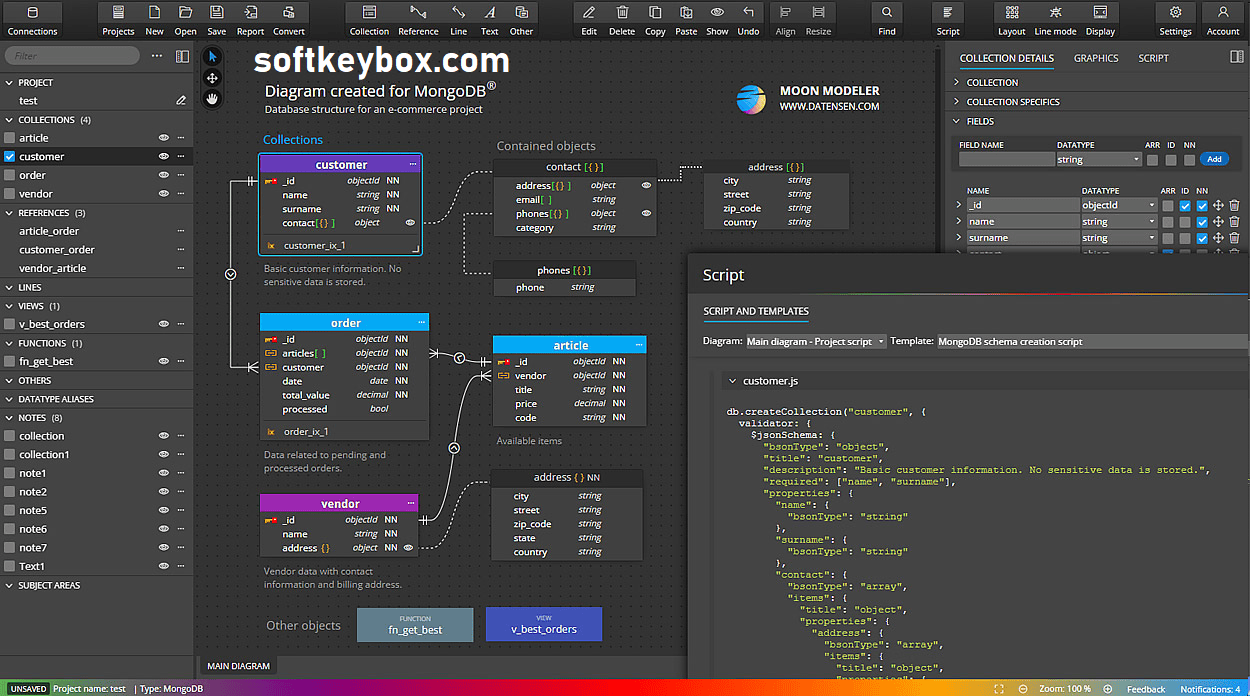Delete the surname field with trash icon
The image size is (1250, 696).
pyautogui.click(x=1234, y=238)
